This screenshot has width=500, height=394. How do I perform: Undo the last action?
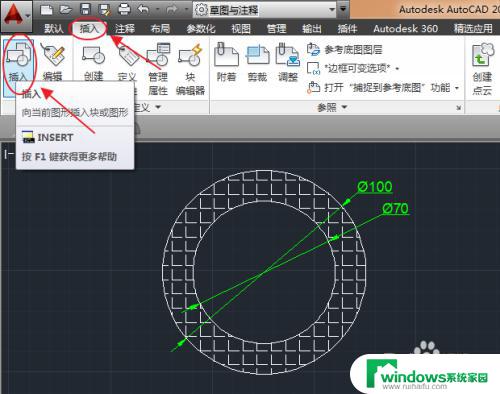[x=143, y=10]
